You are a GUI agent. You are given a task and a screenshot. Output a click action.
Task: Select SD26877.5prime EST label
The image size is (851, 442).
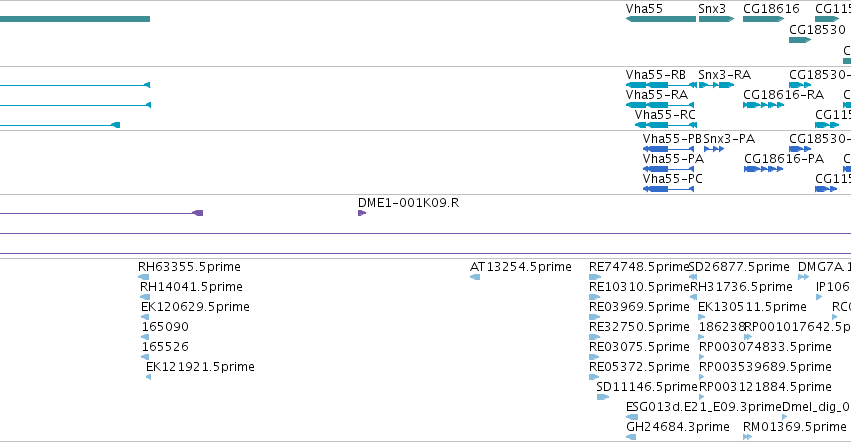pos(739,267)
